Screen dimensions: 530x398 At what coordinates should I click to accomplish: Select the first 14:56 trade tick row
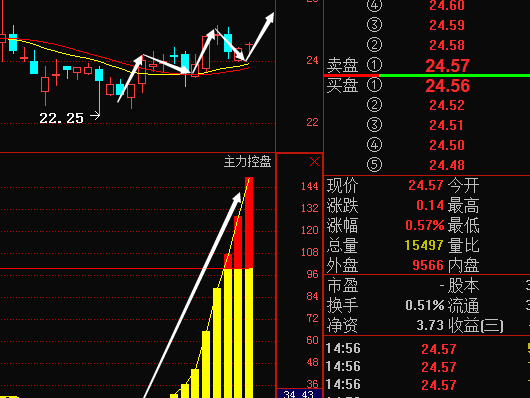[x=427, y=349]
